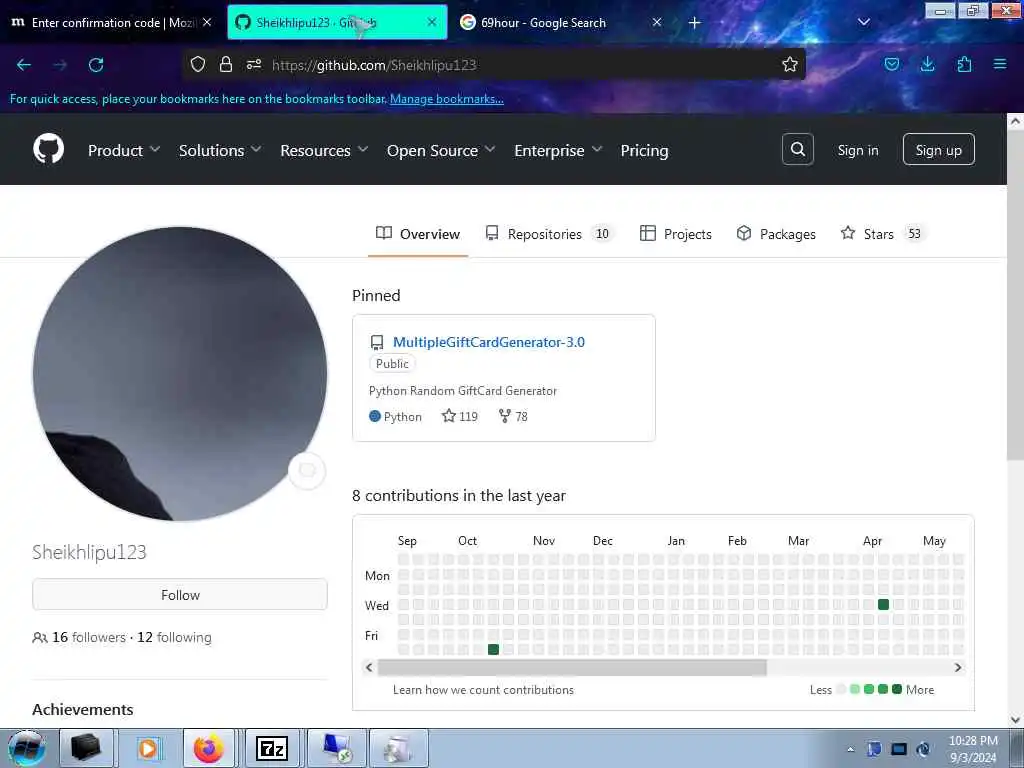This screenshot has height=768, width=1024.
Task: Open the Pricing page
Action: (644, 150)
